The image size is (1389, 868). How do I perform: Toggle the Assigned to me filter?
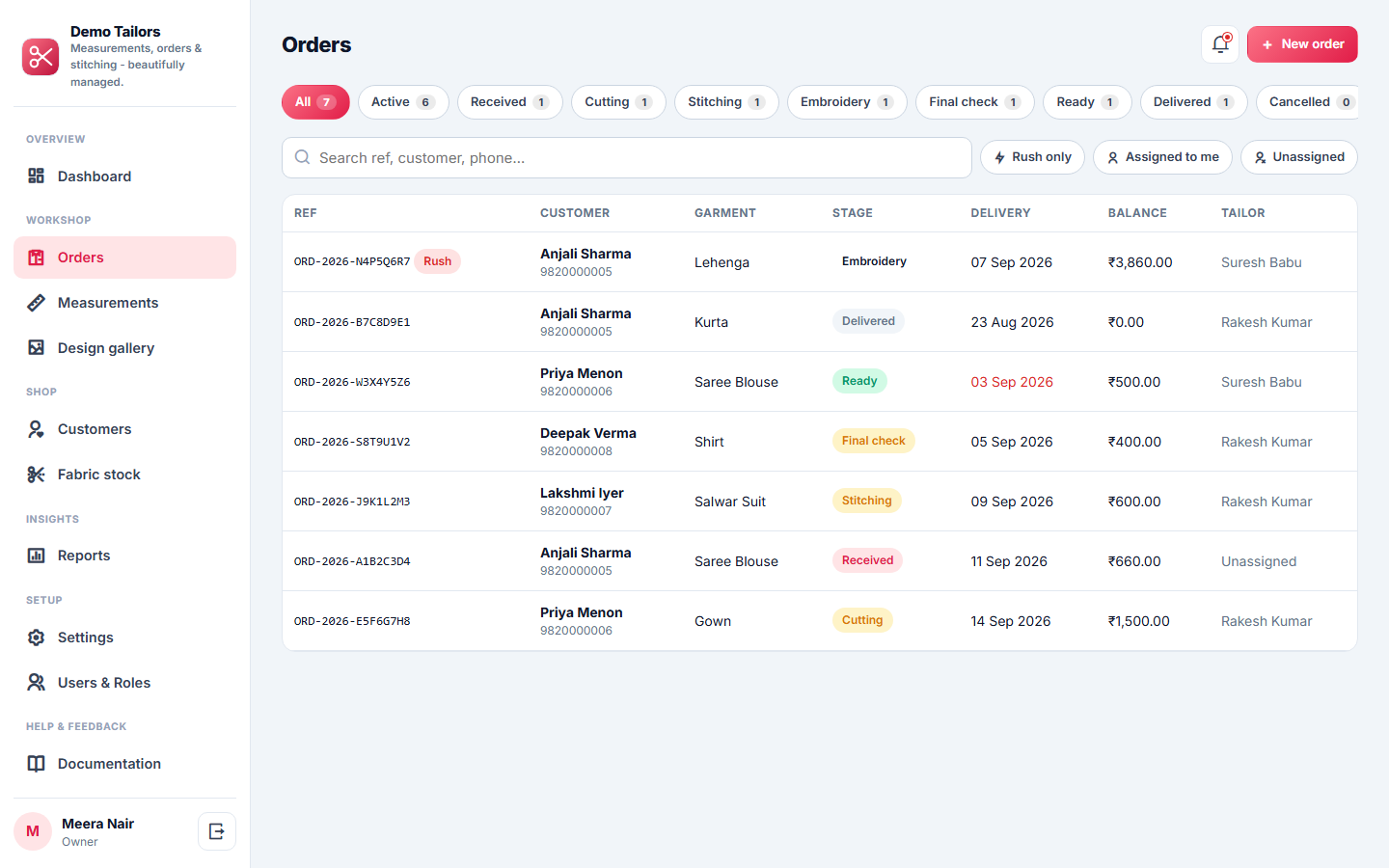[1162, 157]
